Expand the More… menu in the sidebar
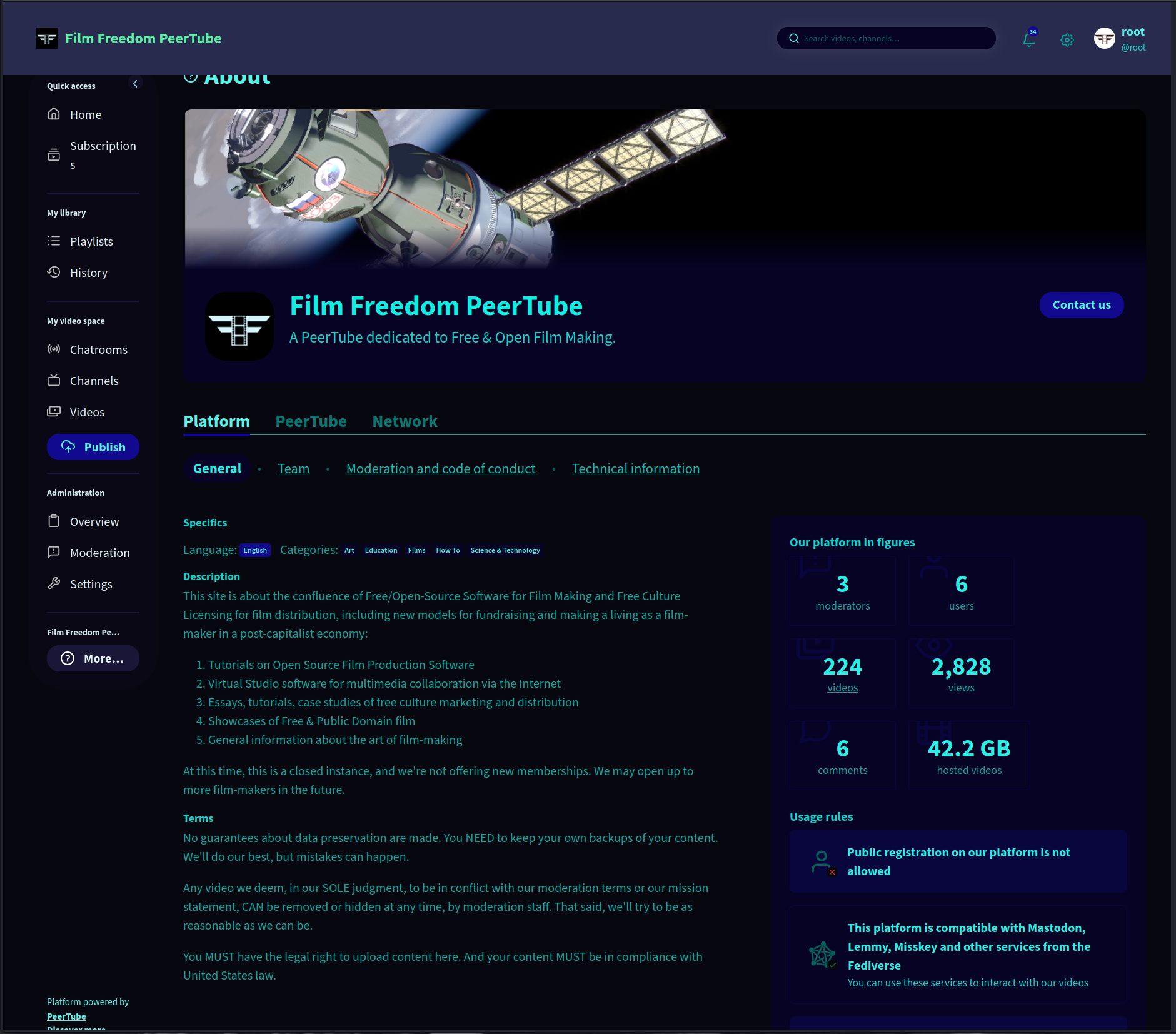1176x1034 pixels. pos(93,658)
